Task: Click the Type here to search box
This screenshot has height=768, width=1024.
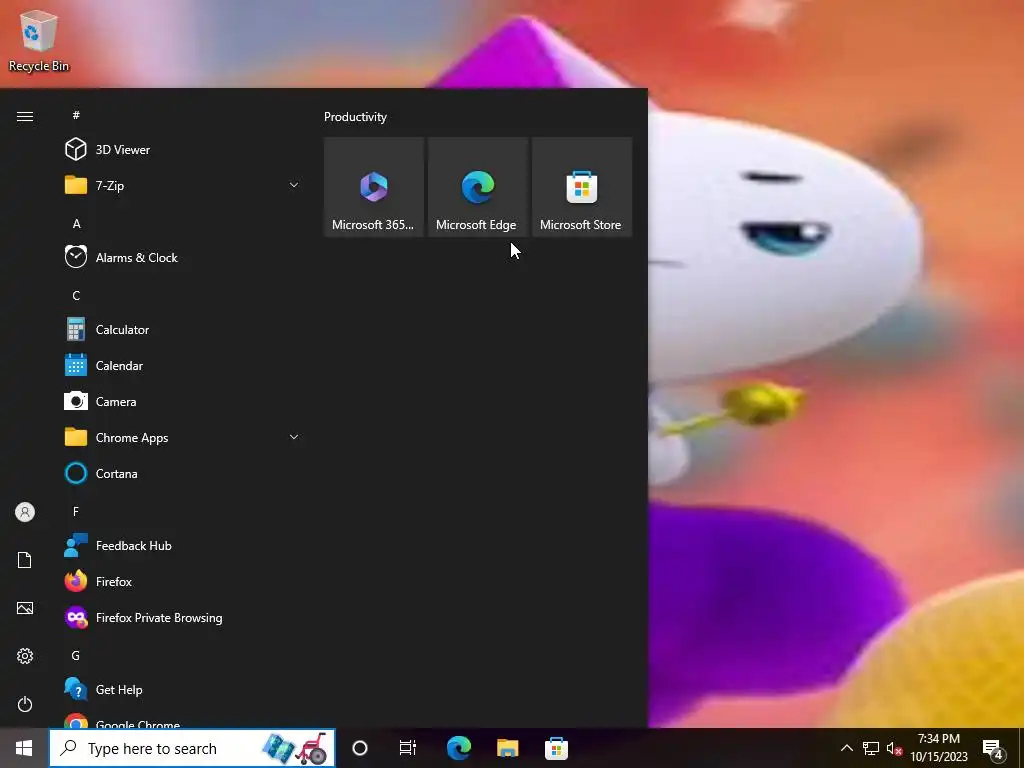Action: coord(192,748)
